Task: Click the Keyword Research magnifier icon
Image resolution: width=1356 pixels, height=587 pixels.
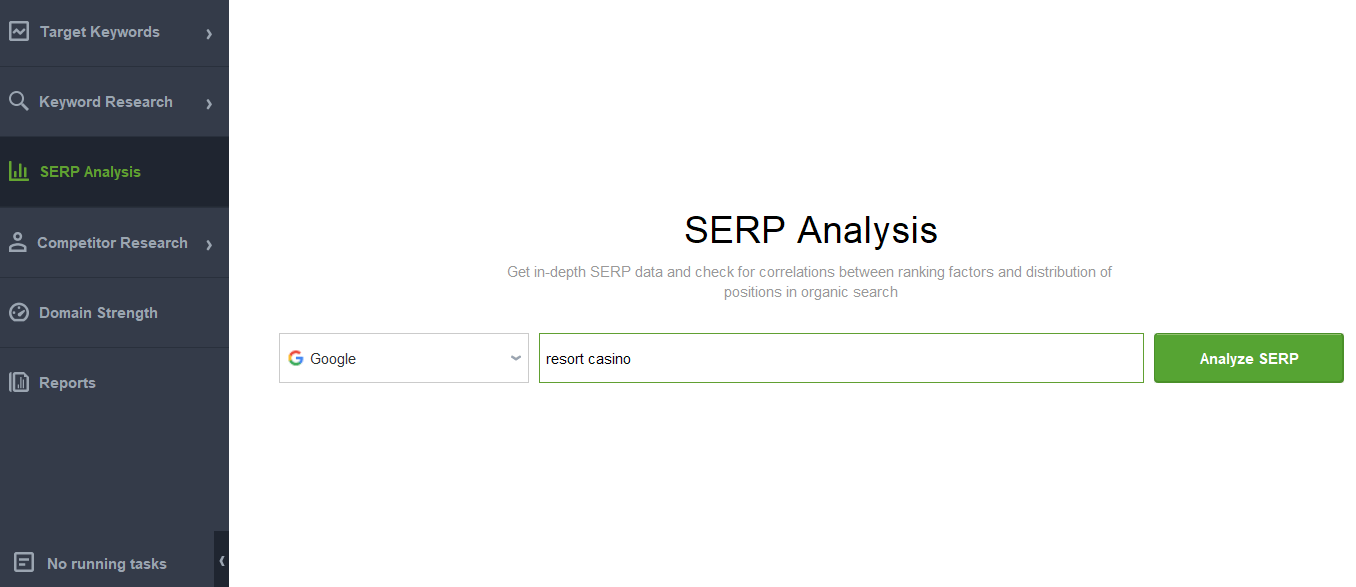Action: click(x=18, y=101)
